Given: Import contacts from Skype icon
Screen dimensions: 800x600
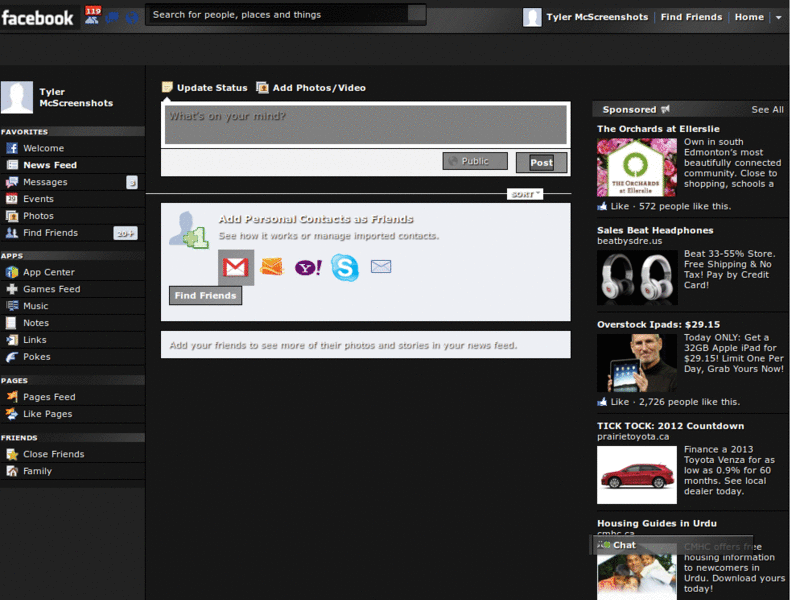Looking at the screenshot, I should [345, 267].
